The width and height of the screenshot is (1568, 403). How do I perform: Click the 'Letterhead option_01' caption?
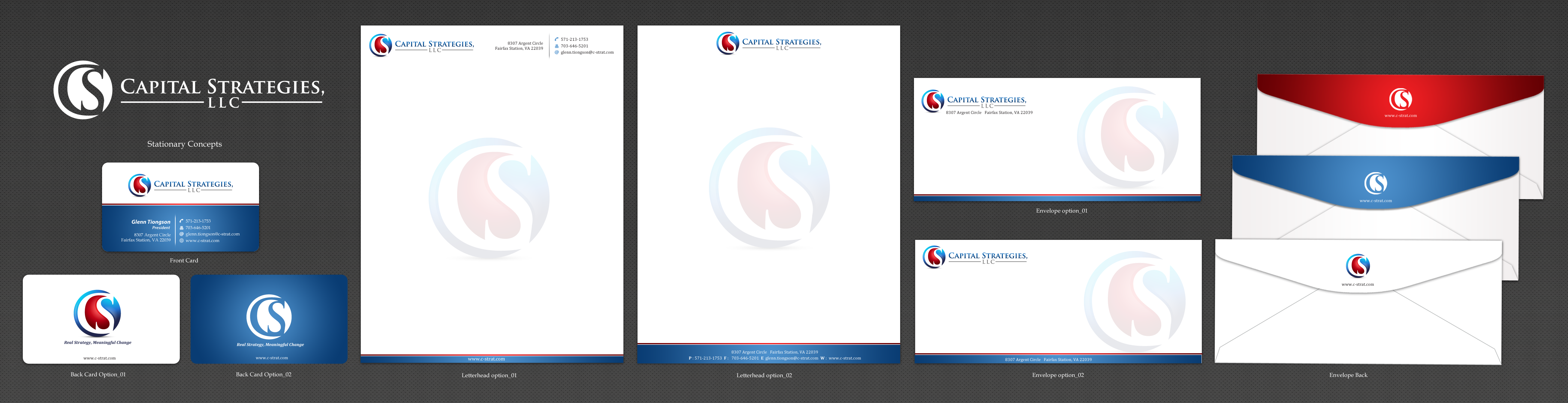(x=489, y=375)
